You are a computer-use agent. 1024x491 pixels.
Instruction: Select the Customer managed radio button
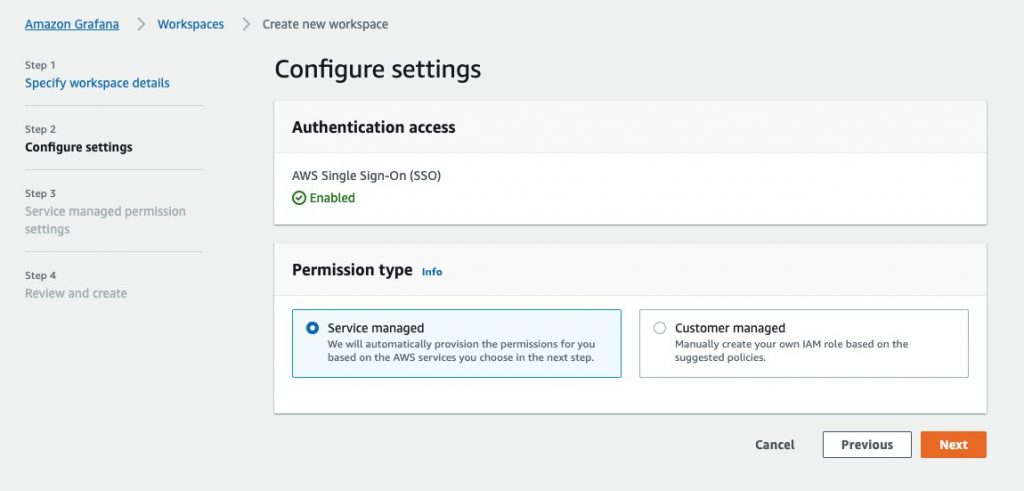pos(660,328)
